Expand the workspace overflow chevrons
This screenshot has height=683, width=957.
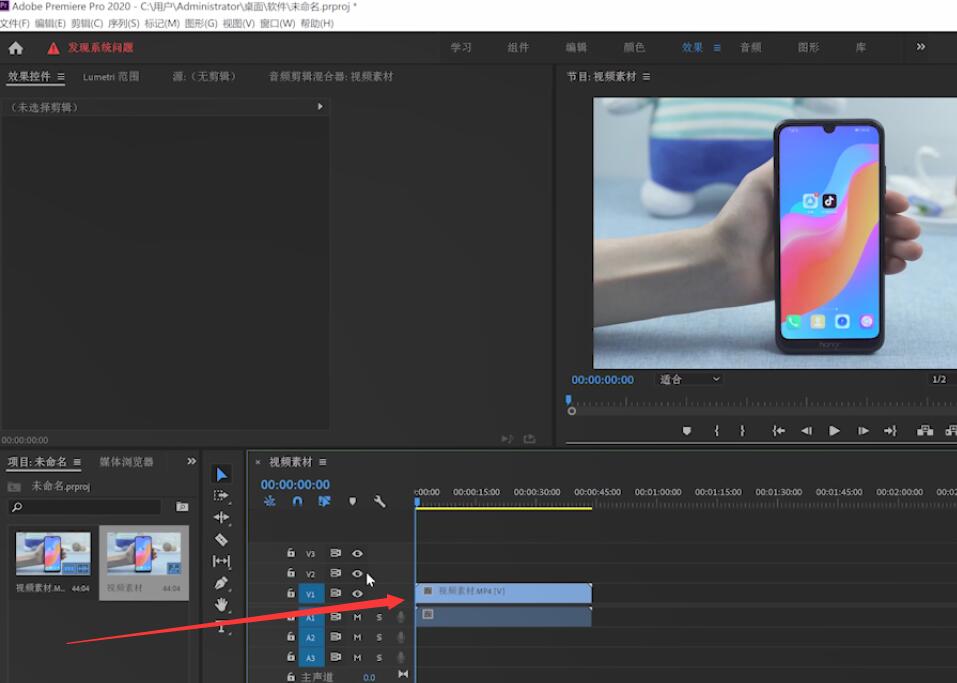(x=921, y=47)
